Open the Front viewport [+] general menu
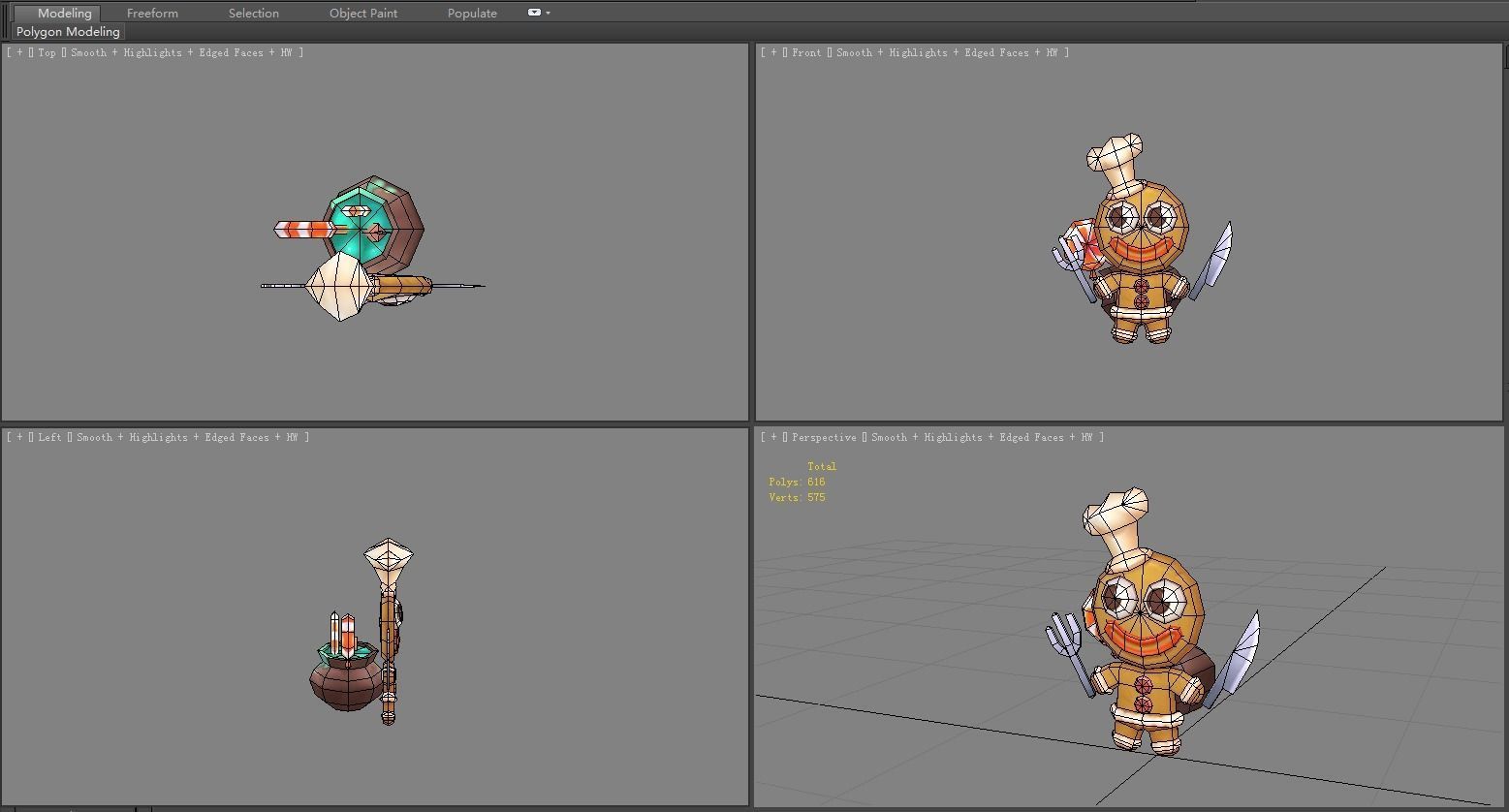1509x812 pixels. tap(773, 52)
